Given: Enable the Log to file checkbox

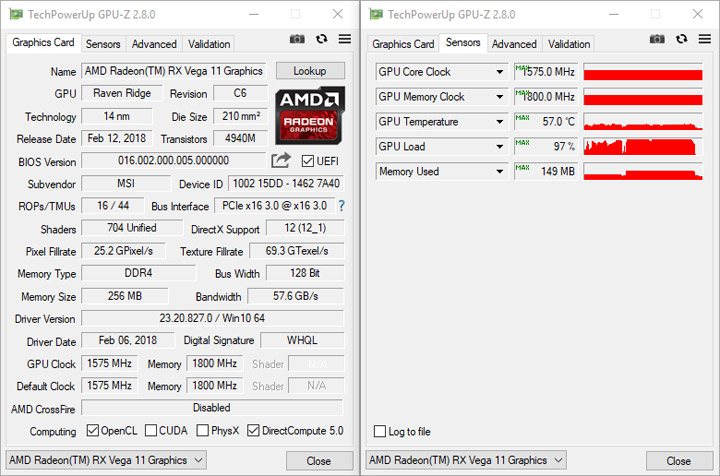Looking at the screenshot, I should 380,431.
